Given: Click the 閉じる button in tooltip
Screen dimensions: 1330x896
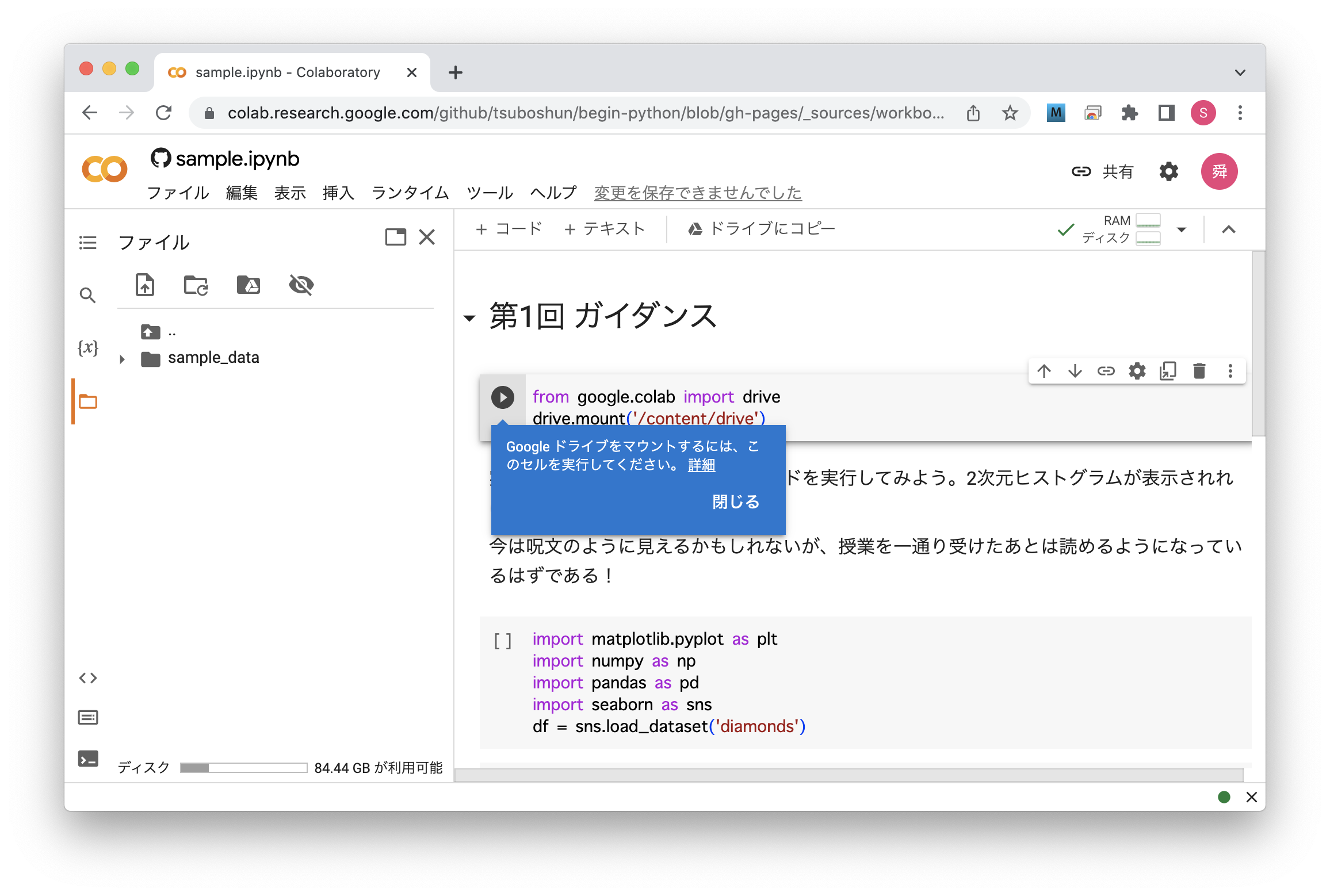Looking at the screenshot, I should click(736, 501).
